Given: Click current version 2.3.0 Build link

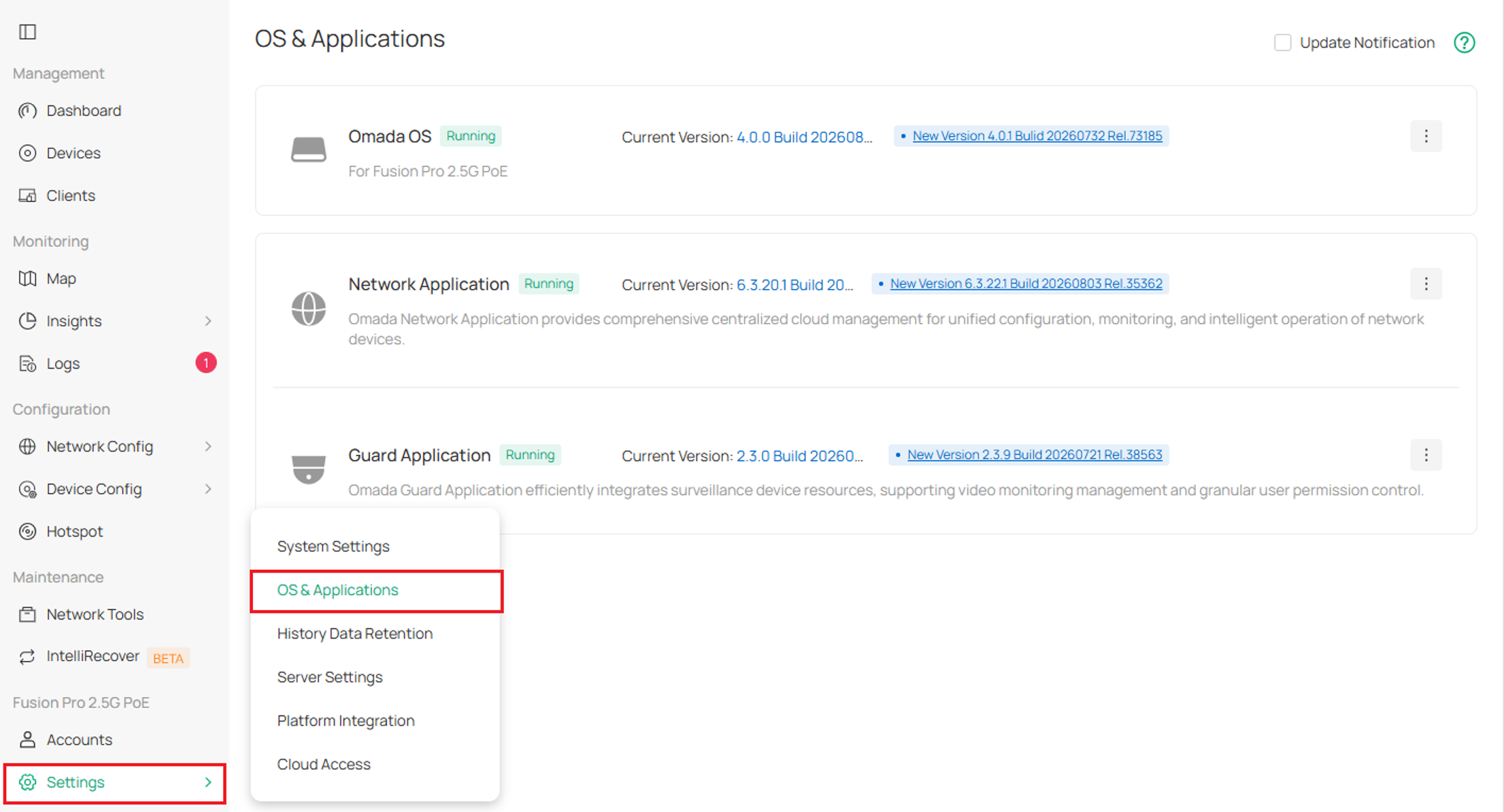Looking at the screenshot, I should [x=799, y=456].
